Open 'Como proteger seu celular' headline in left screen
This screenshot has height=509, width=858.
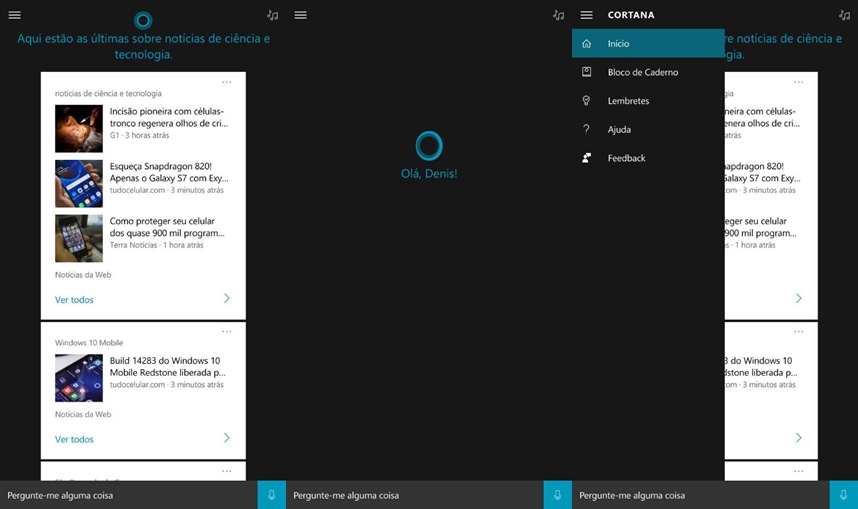coord(167,227)
